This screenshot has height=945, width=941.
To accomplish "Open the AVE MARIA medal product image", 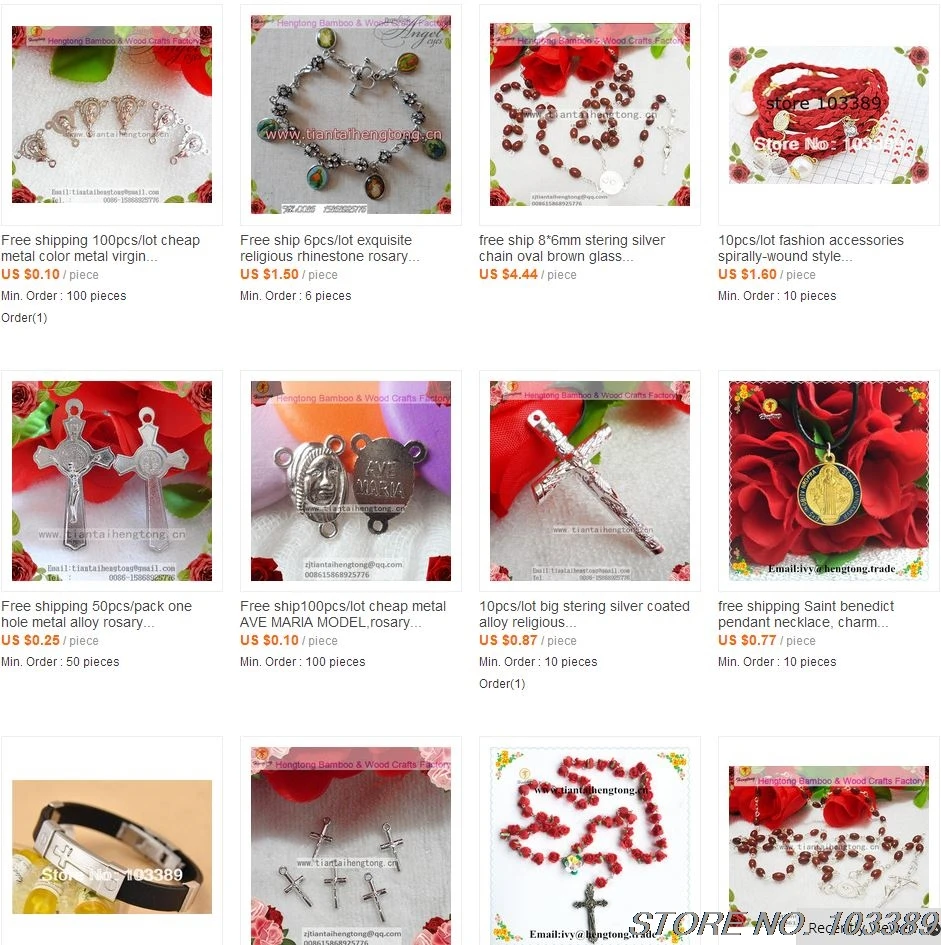I will (351, 481).
